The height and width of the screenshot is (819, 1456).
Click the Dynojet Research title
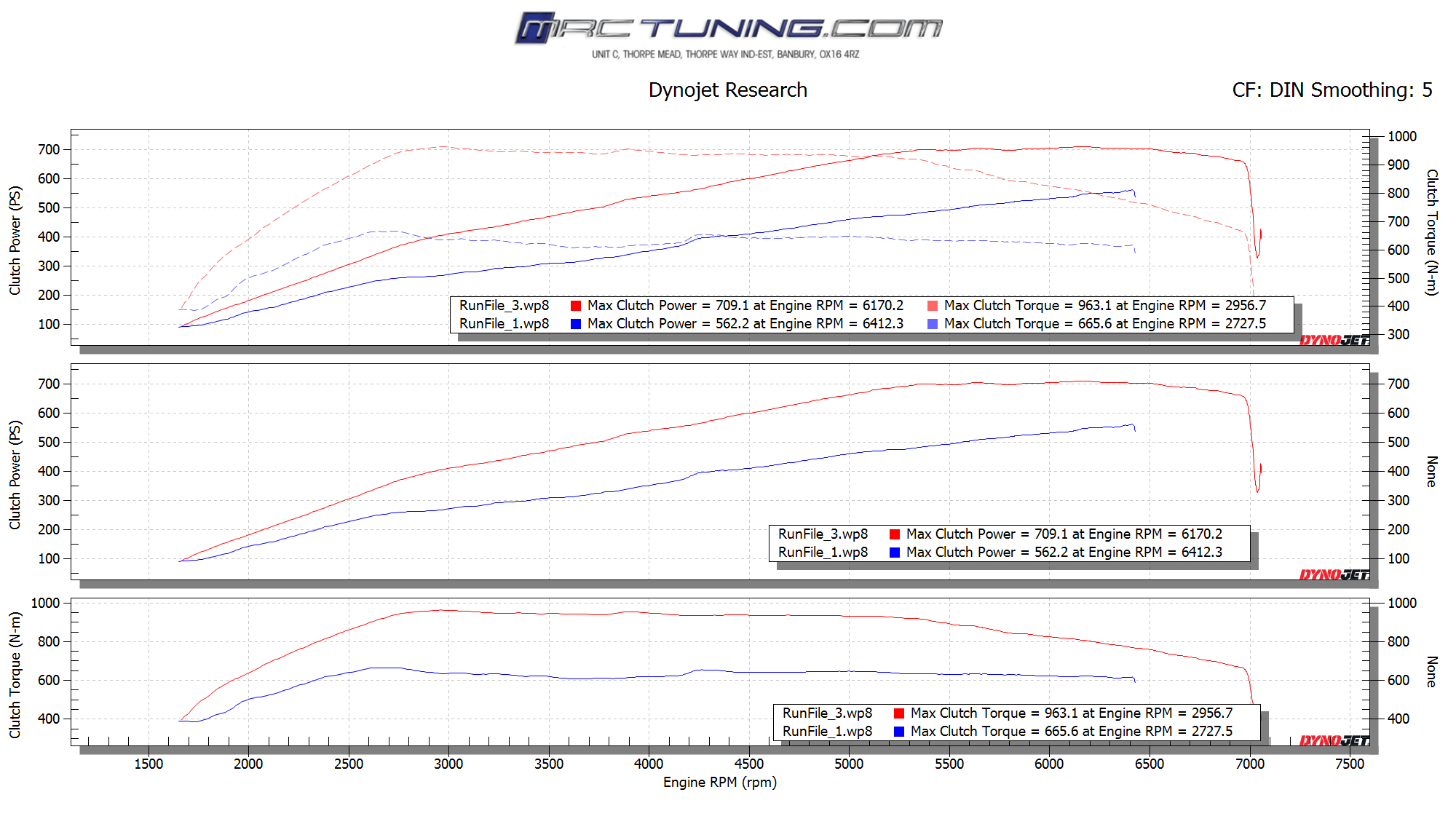click(x=727, y=90)
